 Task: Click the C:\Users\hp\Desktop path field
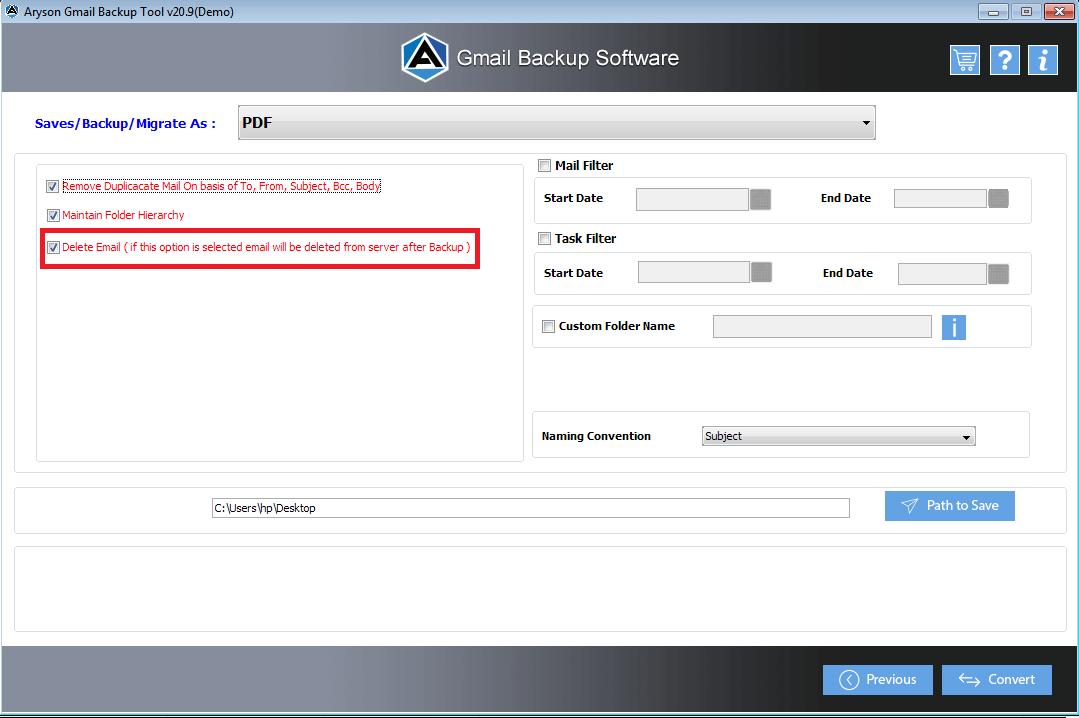531,508
